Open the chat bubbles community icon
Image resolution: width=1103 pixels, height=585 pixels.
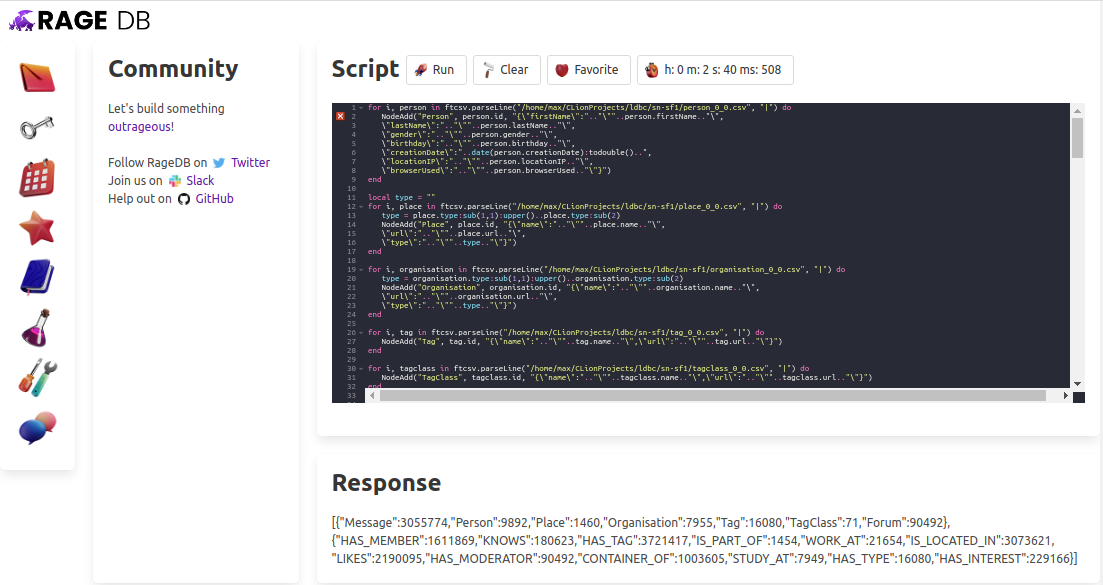click(x=37, y=428)
